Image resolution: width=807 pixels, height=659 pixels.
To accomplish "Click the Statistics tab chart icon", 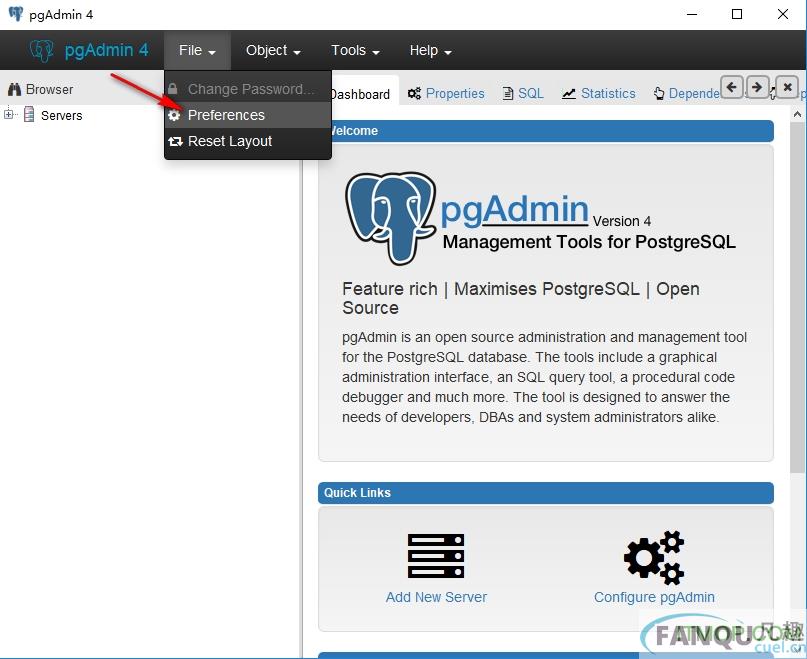I will pyautogui.click(x=569, y=94).
